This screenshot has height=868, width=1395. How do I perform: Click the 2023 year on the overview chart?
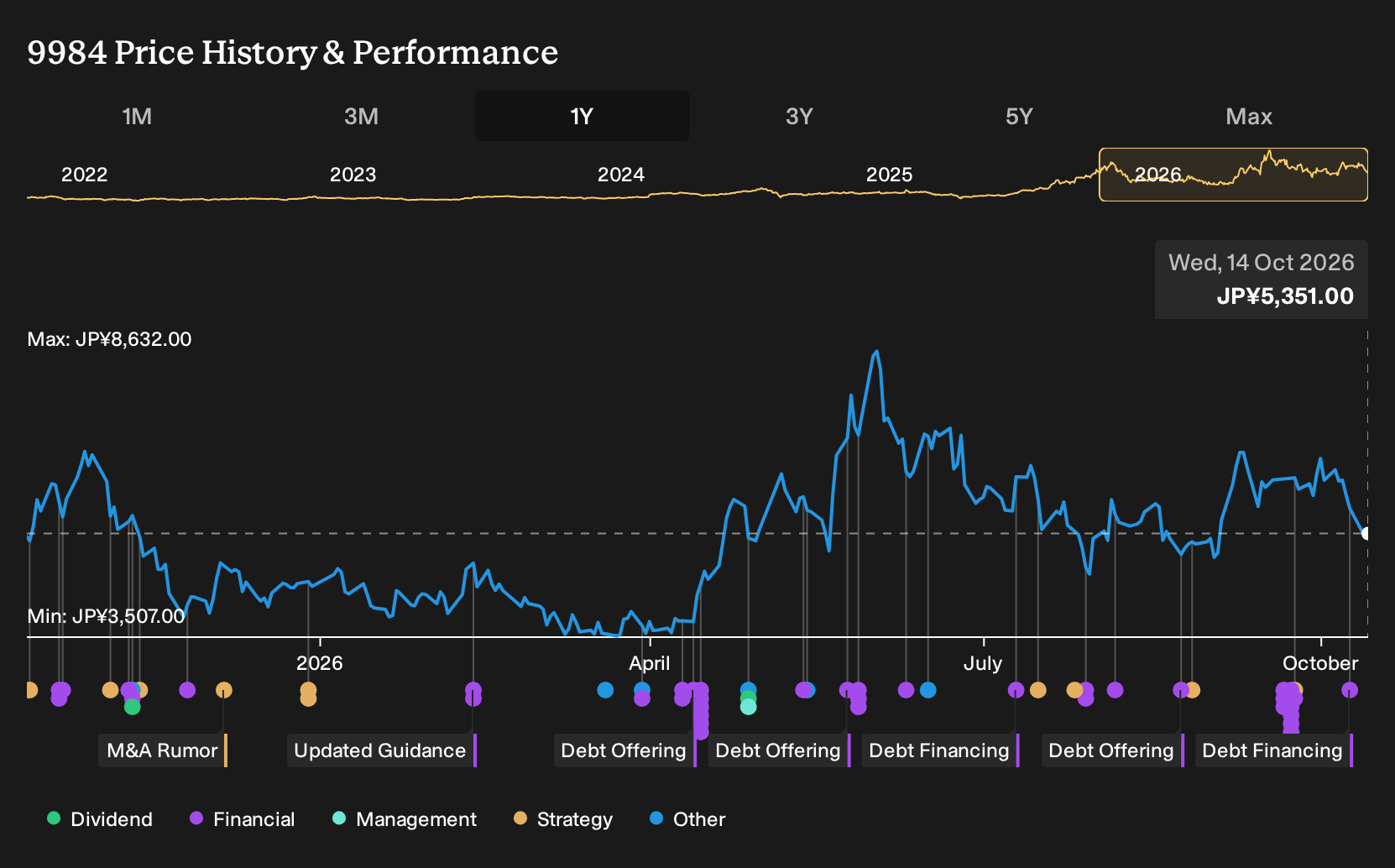click(x=353, y=175)
